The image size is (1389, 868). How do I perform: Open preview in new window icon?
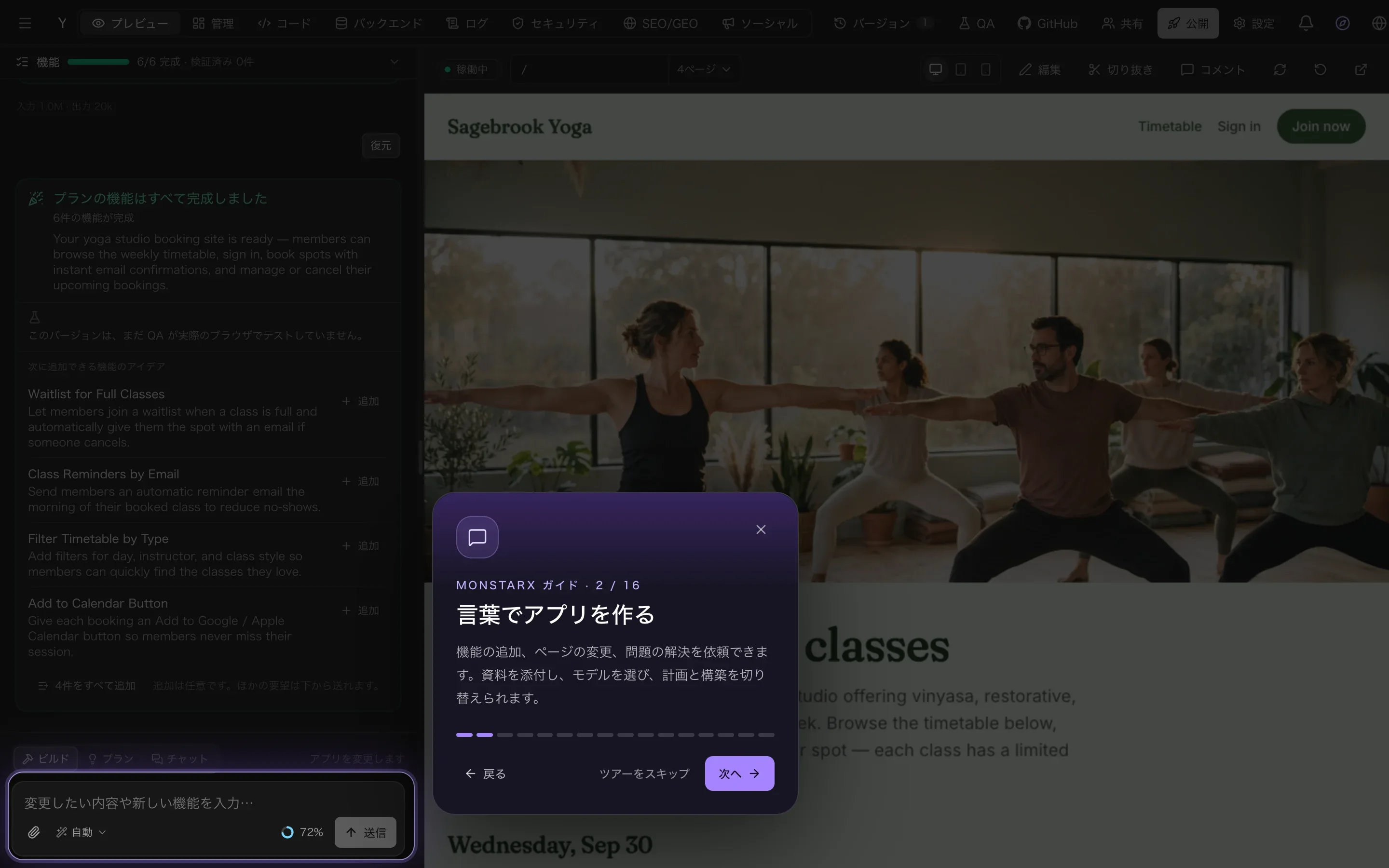point(1361,69)
